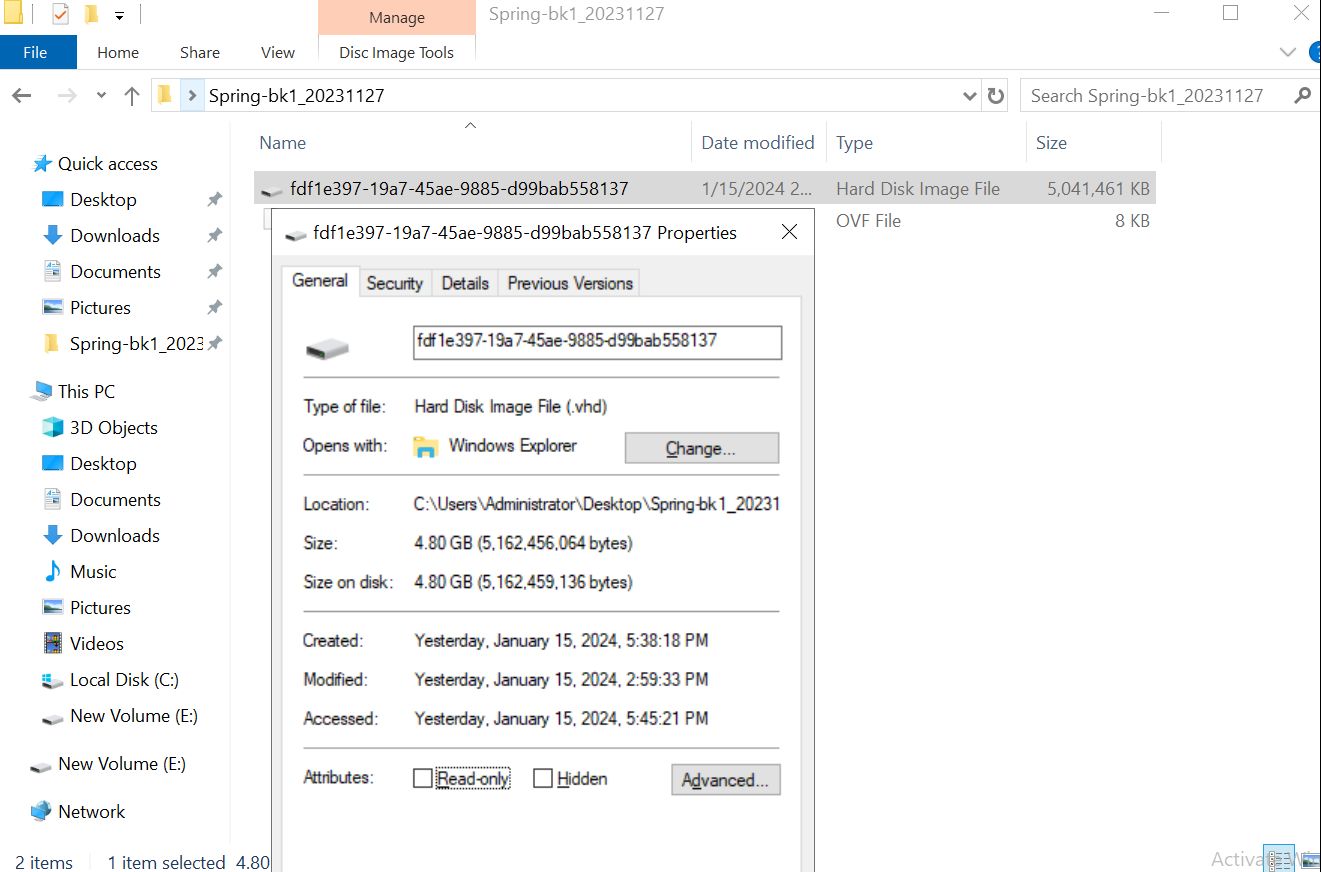Click the breadcrumb chevron before Spring-bk1_20231127
The width and height of the screenshot is (1321, 872).
click(x=192, y=96)
